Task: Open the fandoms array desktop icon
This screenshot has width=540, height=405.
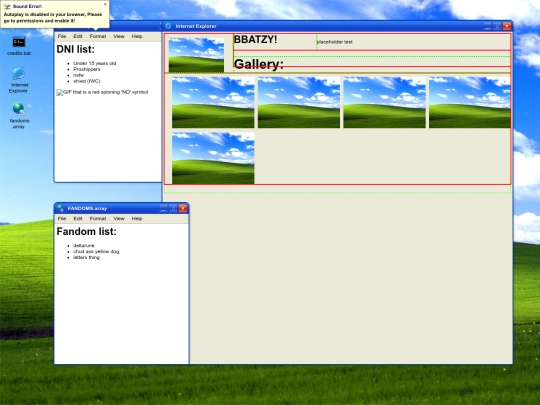Action: 19,116
